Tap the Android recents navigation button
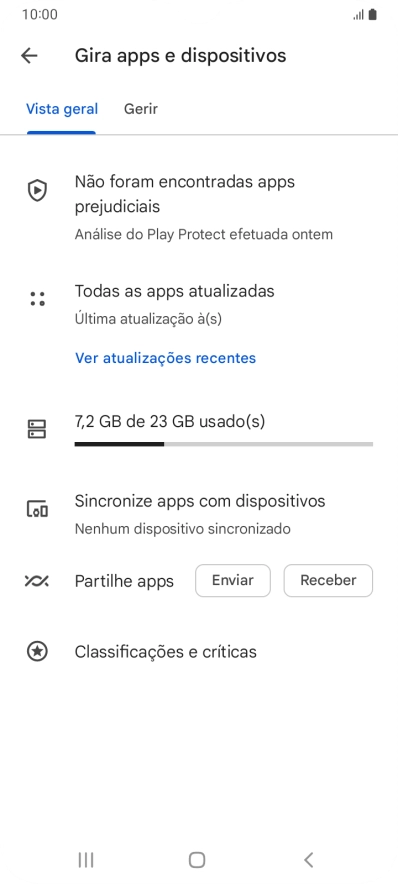The width and height of the screenshot is (398, 884). tap(86, 860)
